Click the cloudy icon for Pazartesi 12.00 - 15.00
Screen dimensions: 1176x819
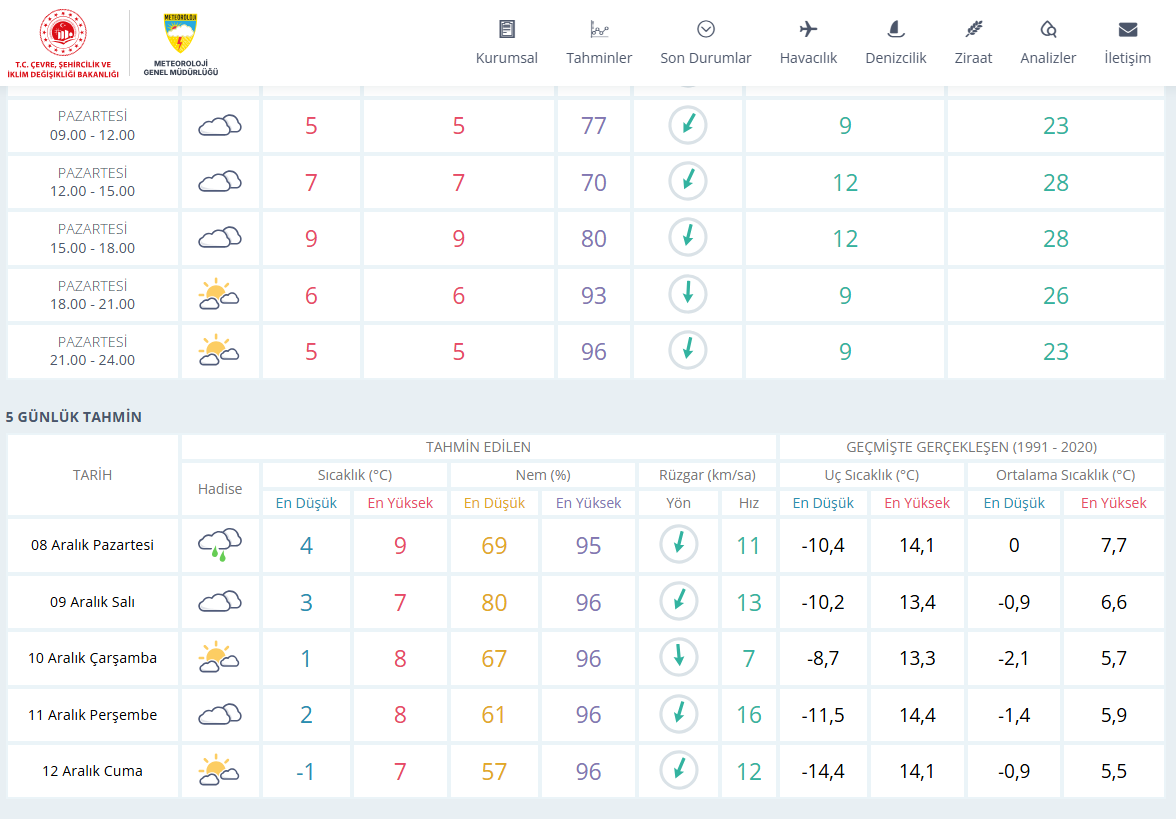[220, 182]
